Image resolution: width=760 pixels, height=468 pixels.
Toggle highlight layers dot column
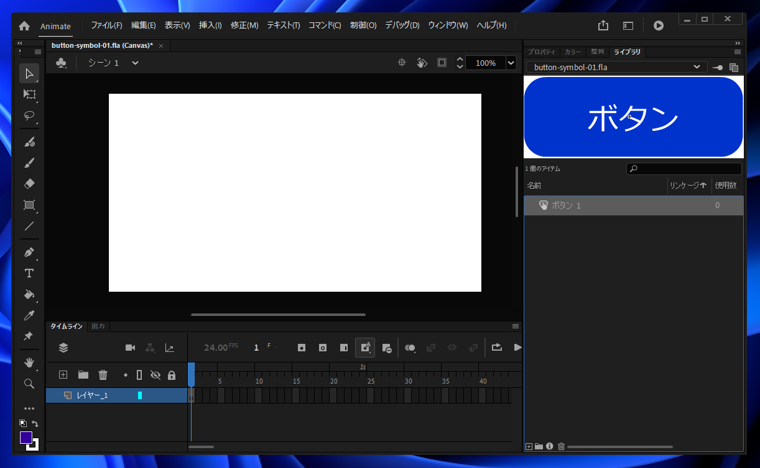click(126, 375)
